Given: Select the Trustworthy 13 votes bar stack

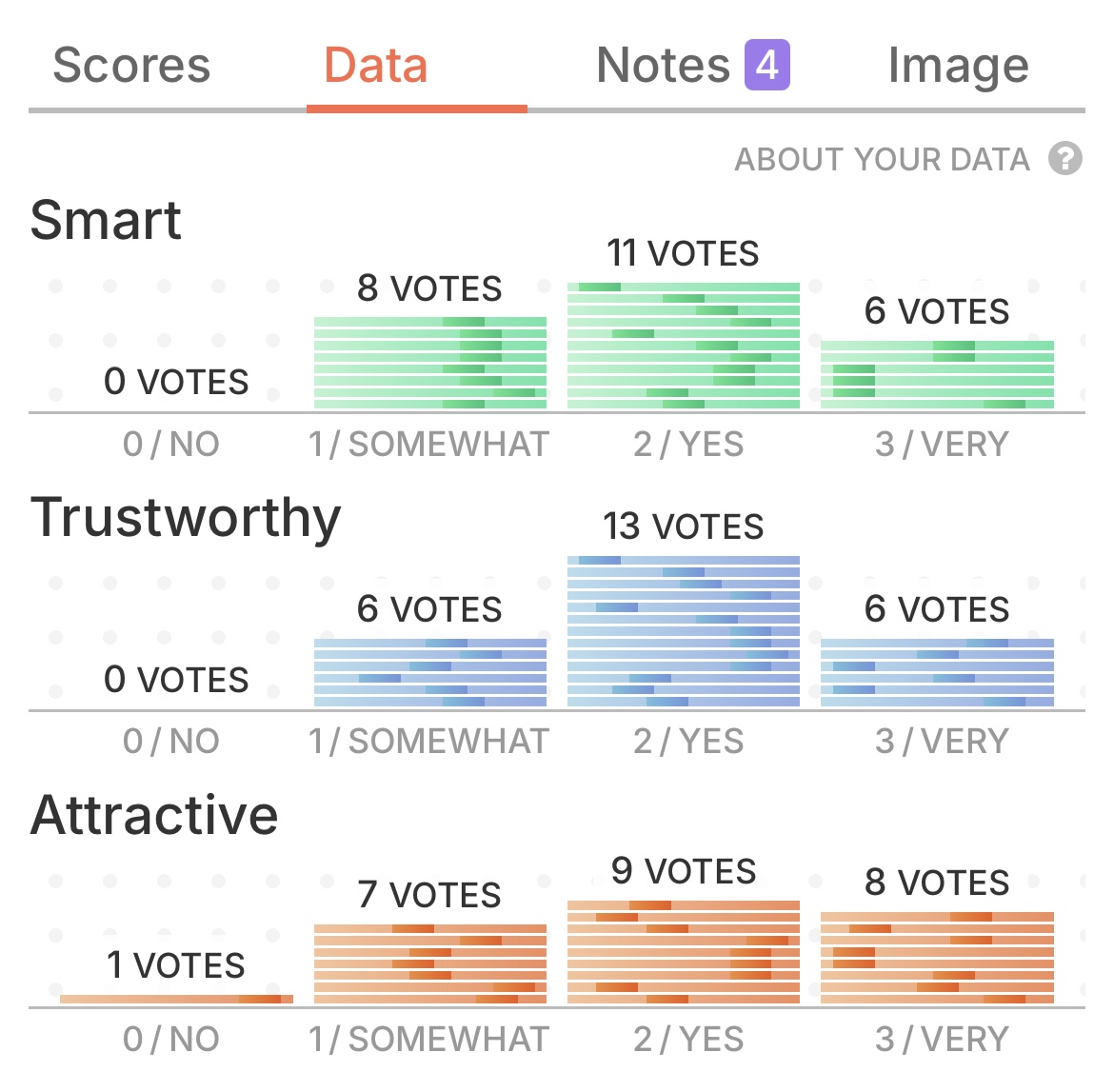Looking at the screenshot, I should tap(684, 631).
